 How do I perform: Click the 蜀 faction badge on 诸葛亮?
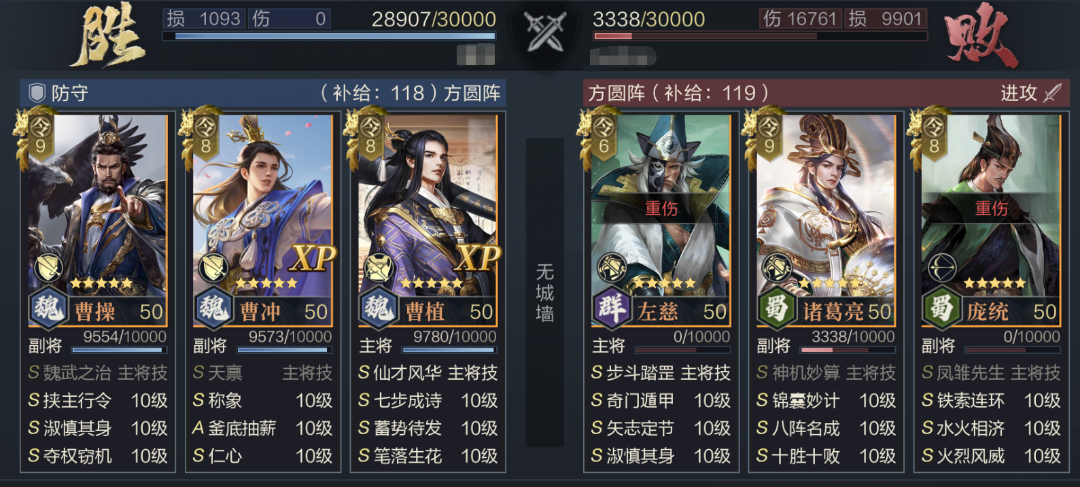pyautogui.click(x=776, y=308)
